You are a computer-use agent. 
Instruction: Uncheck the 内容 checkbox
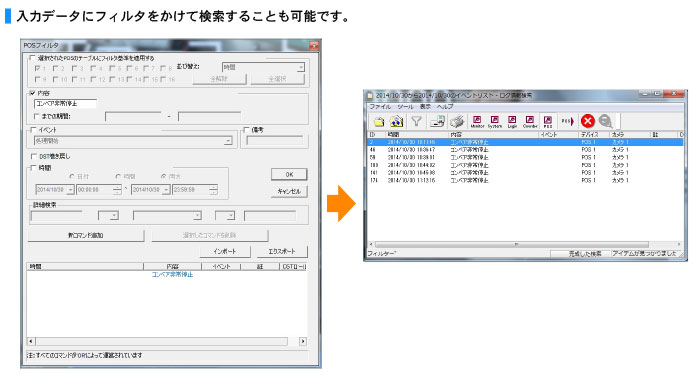point(33,93)
